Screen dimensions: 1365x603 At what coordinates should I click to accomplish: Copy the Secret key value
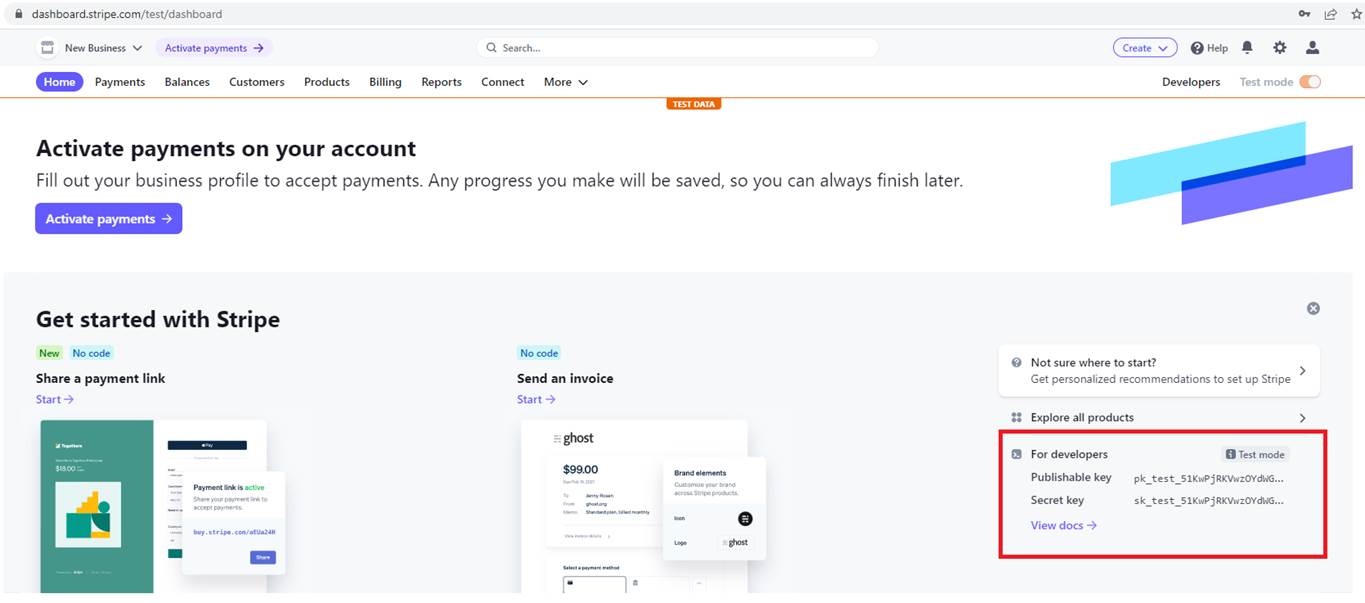click(x=1208, y=501)
